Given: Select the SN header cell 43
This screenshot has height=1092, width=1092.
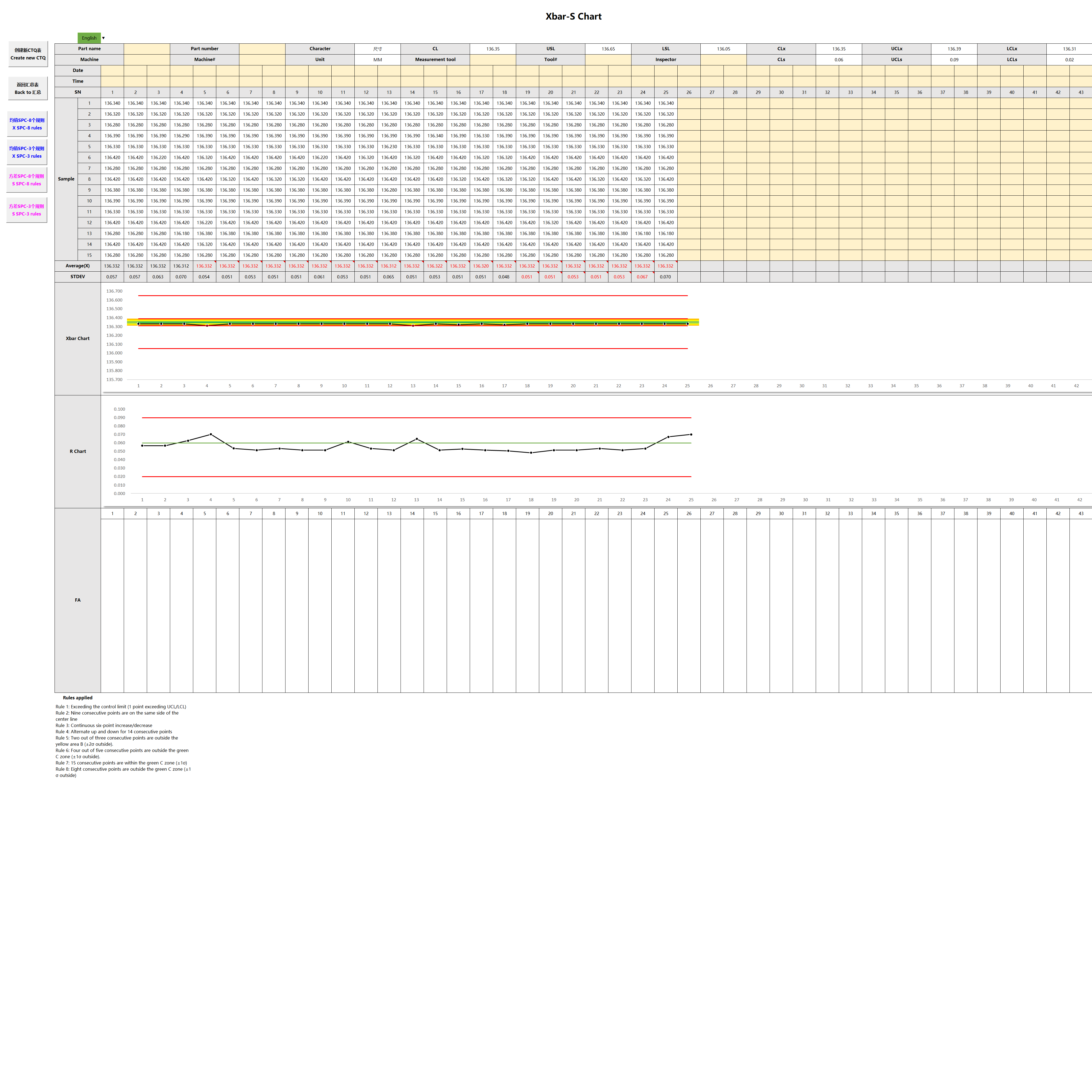Looking at the screenshot, I should (1081, 92).
